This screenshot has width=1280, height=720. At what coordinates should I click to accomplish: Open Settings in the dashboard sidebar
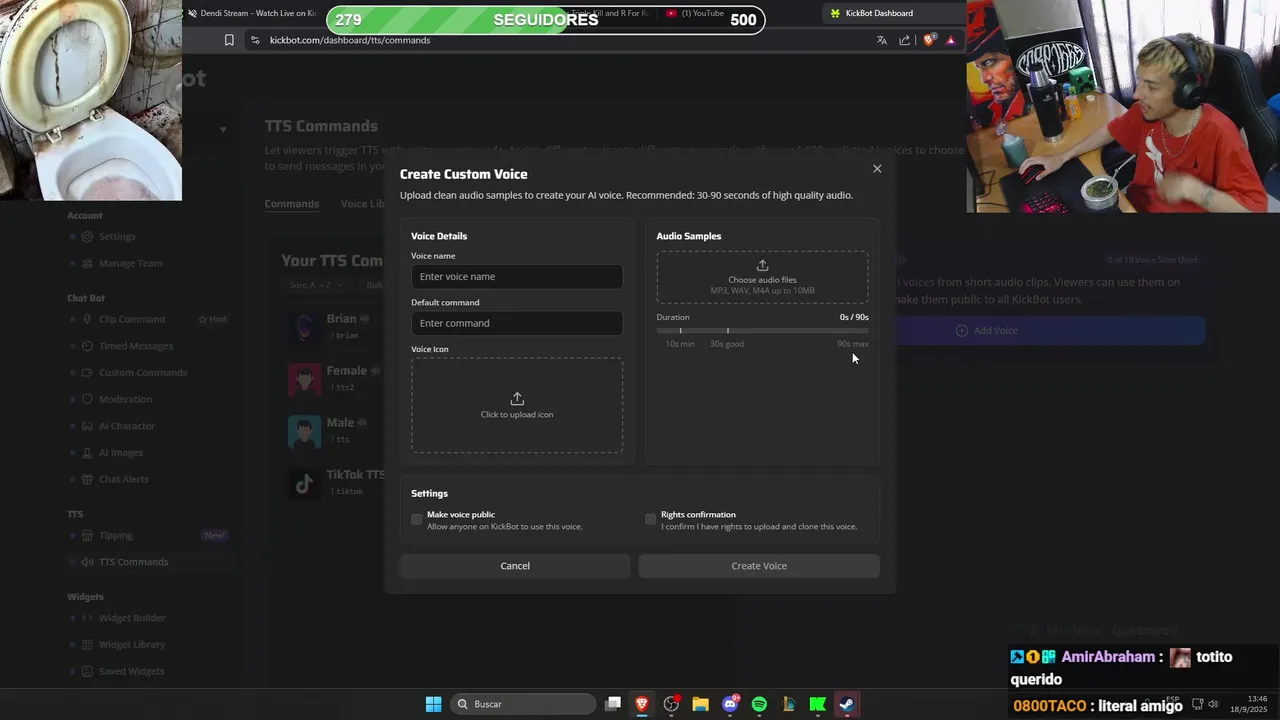[x=117, y=237]
